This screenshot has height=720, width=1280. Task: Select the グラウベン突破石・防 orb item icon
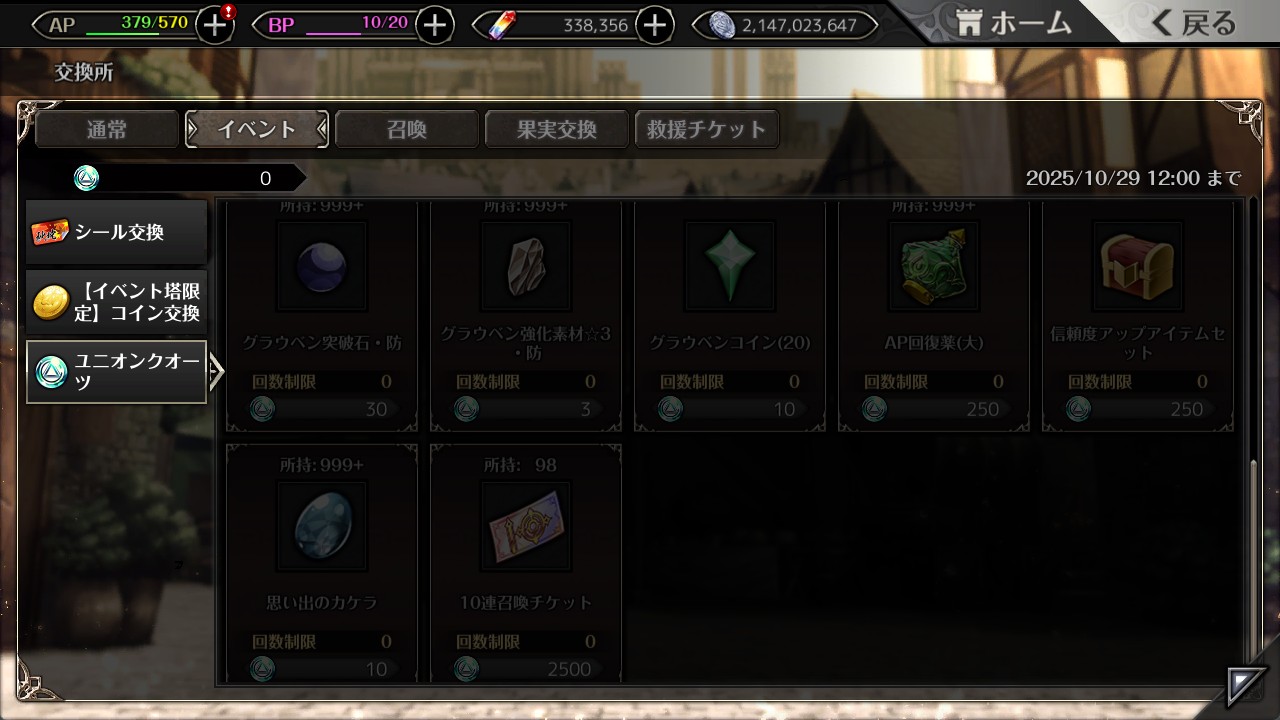(322, 266)
